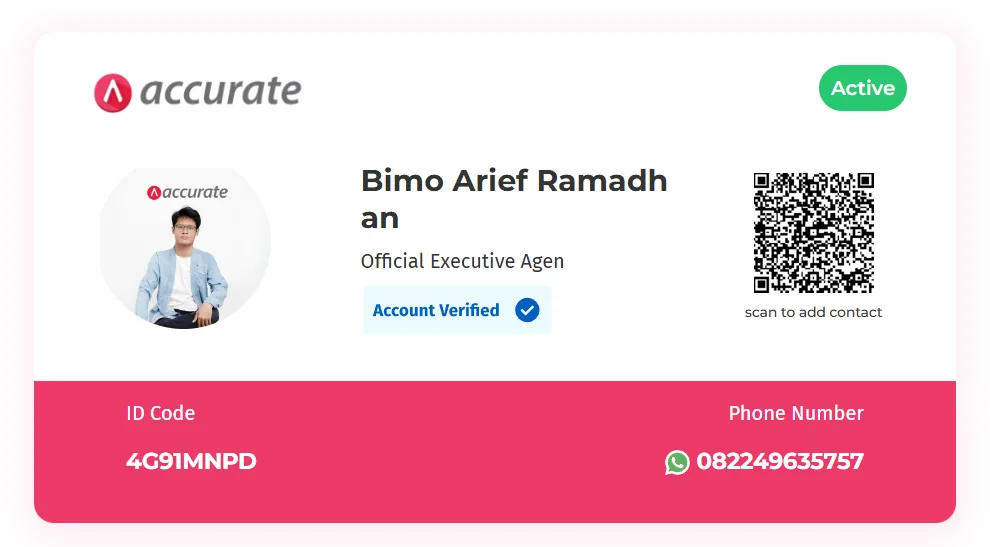Click the top-left QR finder square

pos(761,181)
